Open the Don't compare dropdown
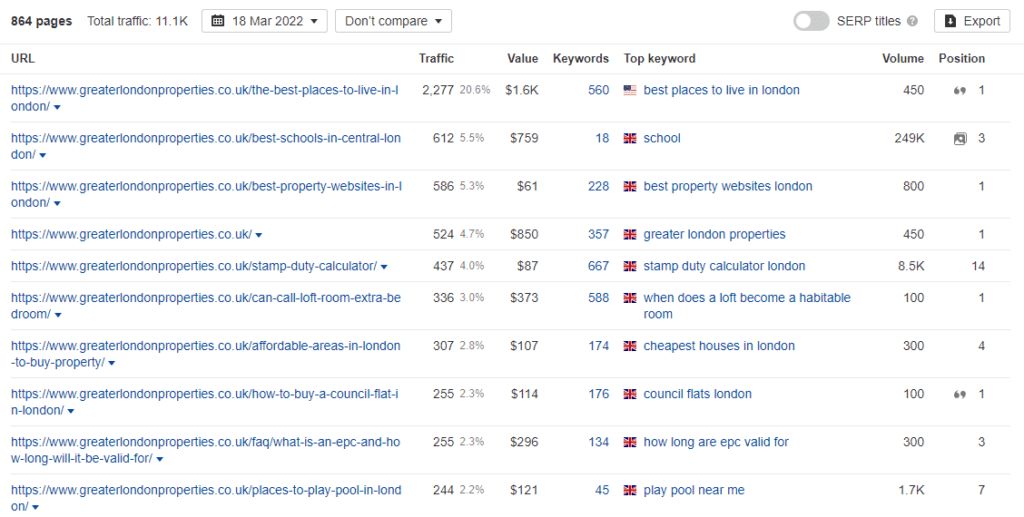This screenshot has height=517, width=1024. (x=393, y=21)
